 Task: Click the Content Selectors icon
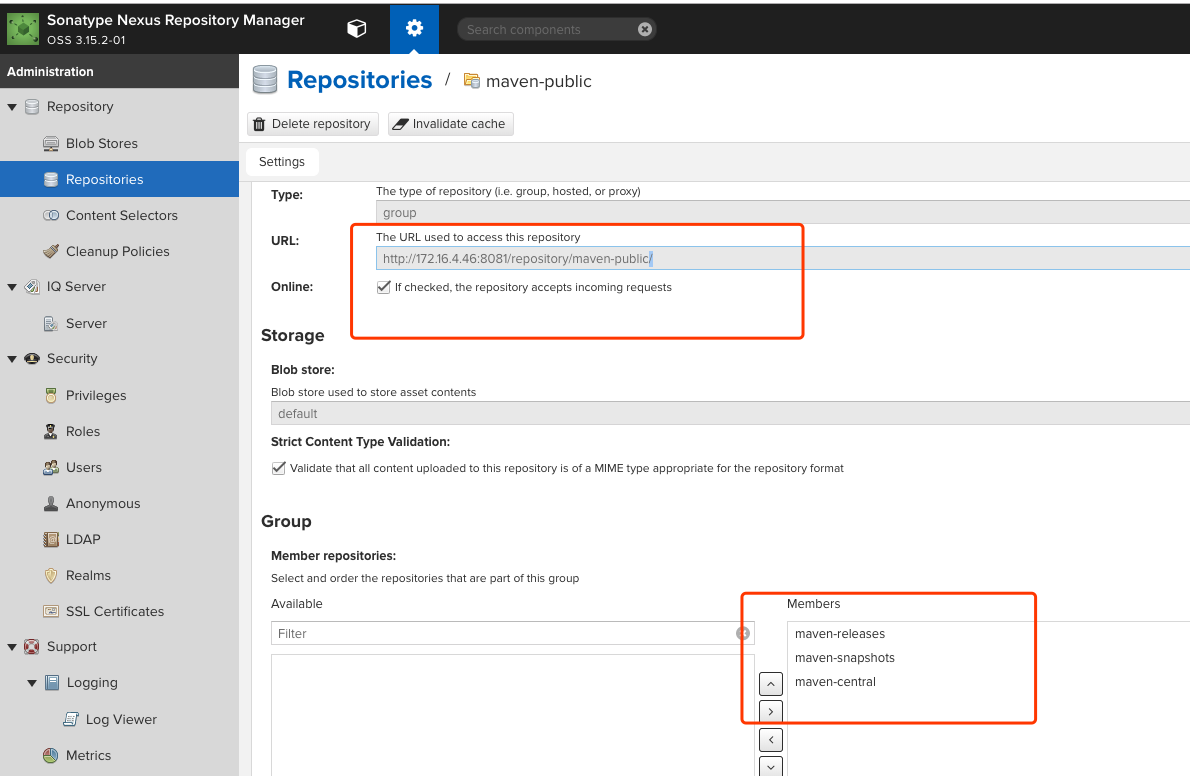point(51,216)
